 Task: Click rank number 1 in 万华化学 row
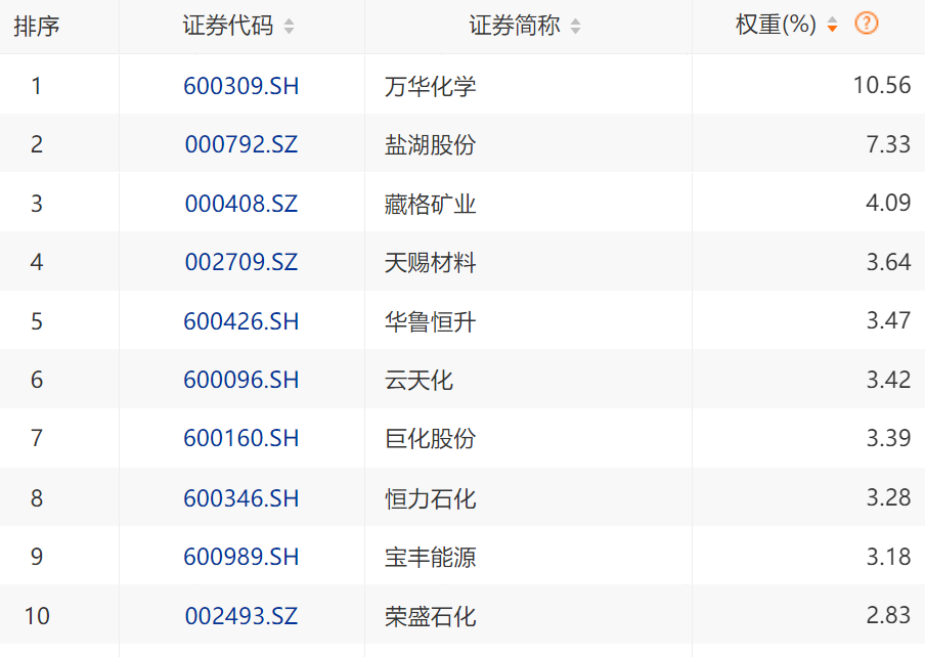coord(37,86)
